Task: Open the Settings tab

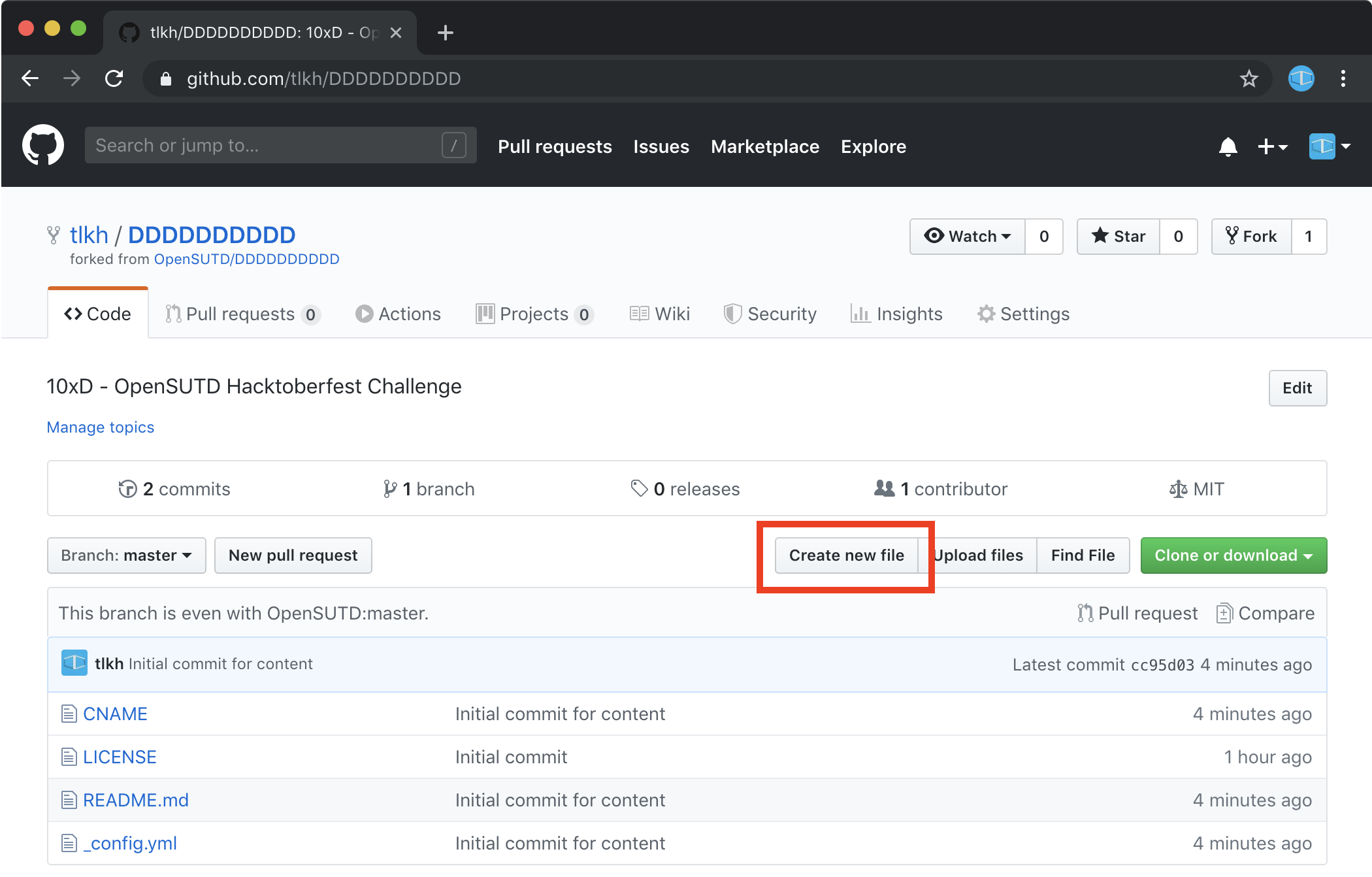Action: point(1023,314)
